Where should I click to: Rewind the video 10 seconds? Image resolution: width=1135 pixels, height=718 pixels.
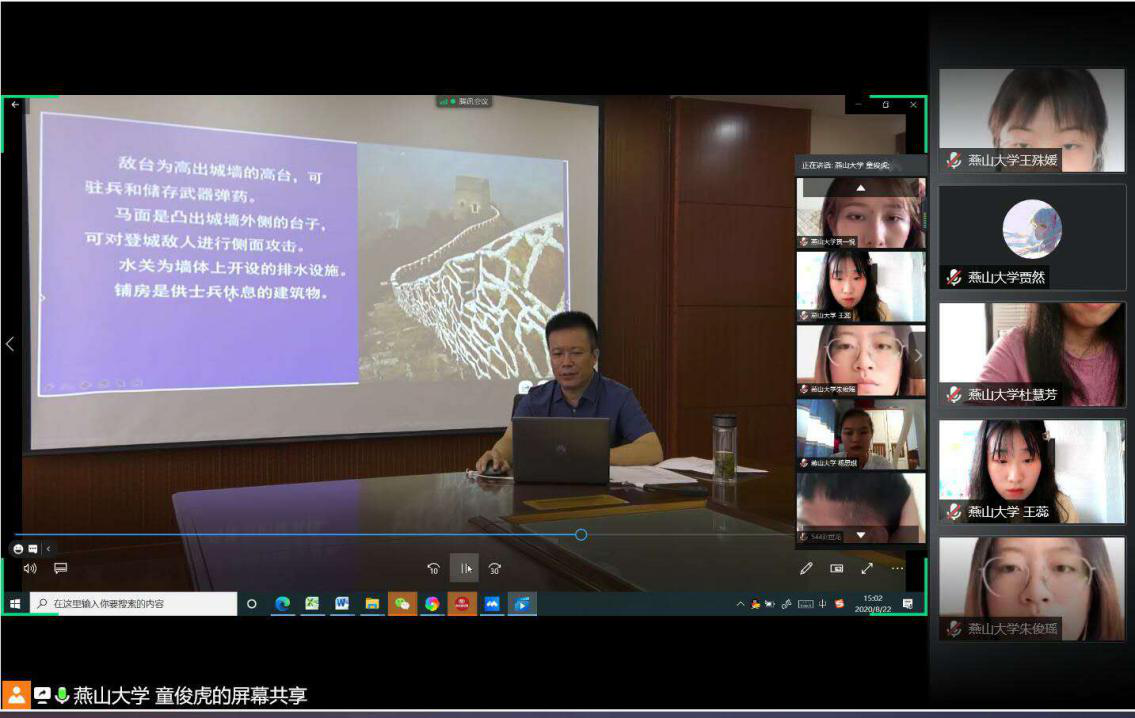[x=433, y=569]
